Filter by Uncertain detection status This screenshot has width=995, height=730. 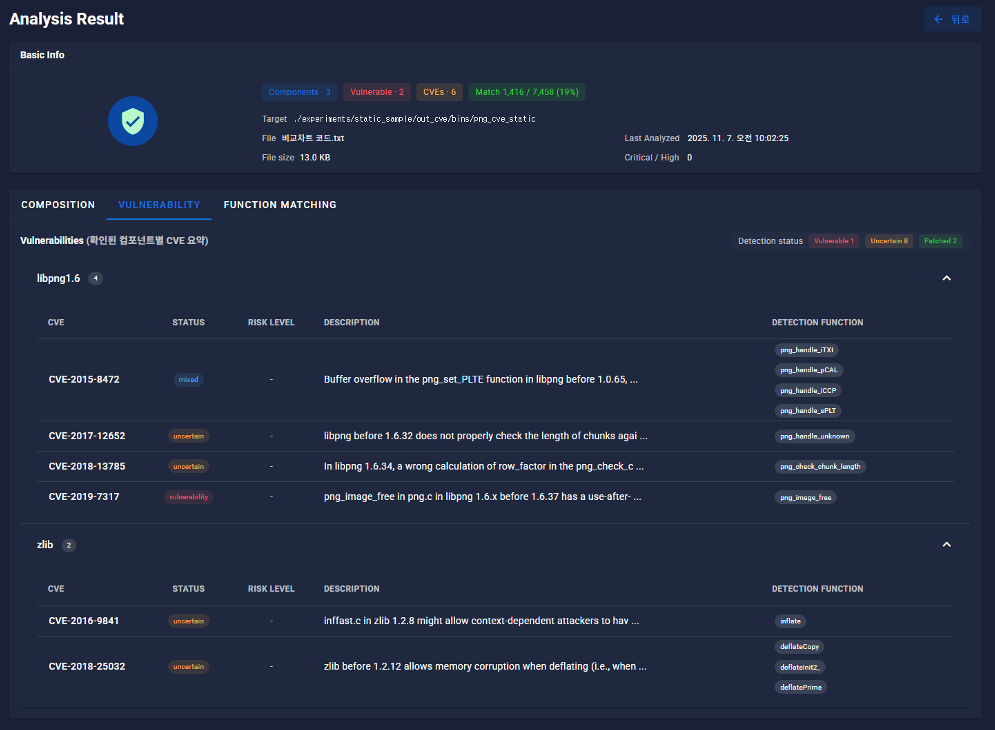coord(888,241)
